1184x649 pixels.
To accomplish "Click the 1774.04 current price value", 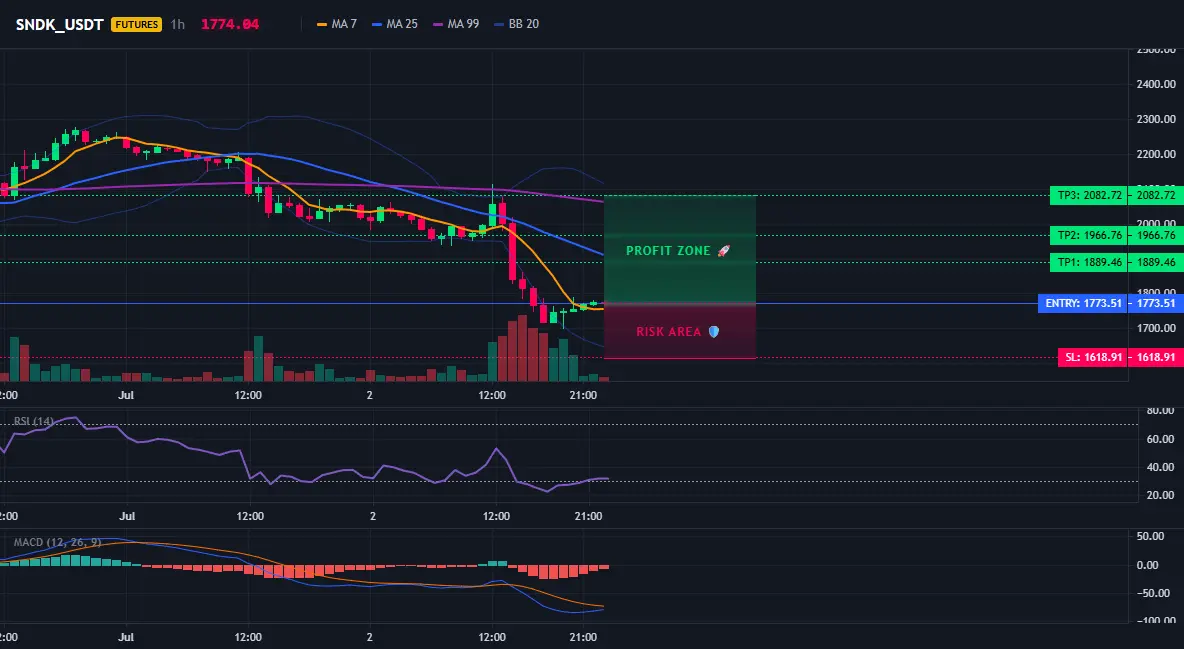I will pyautogui.click(x=230, y=24).
